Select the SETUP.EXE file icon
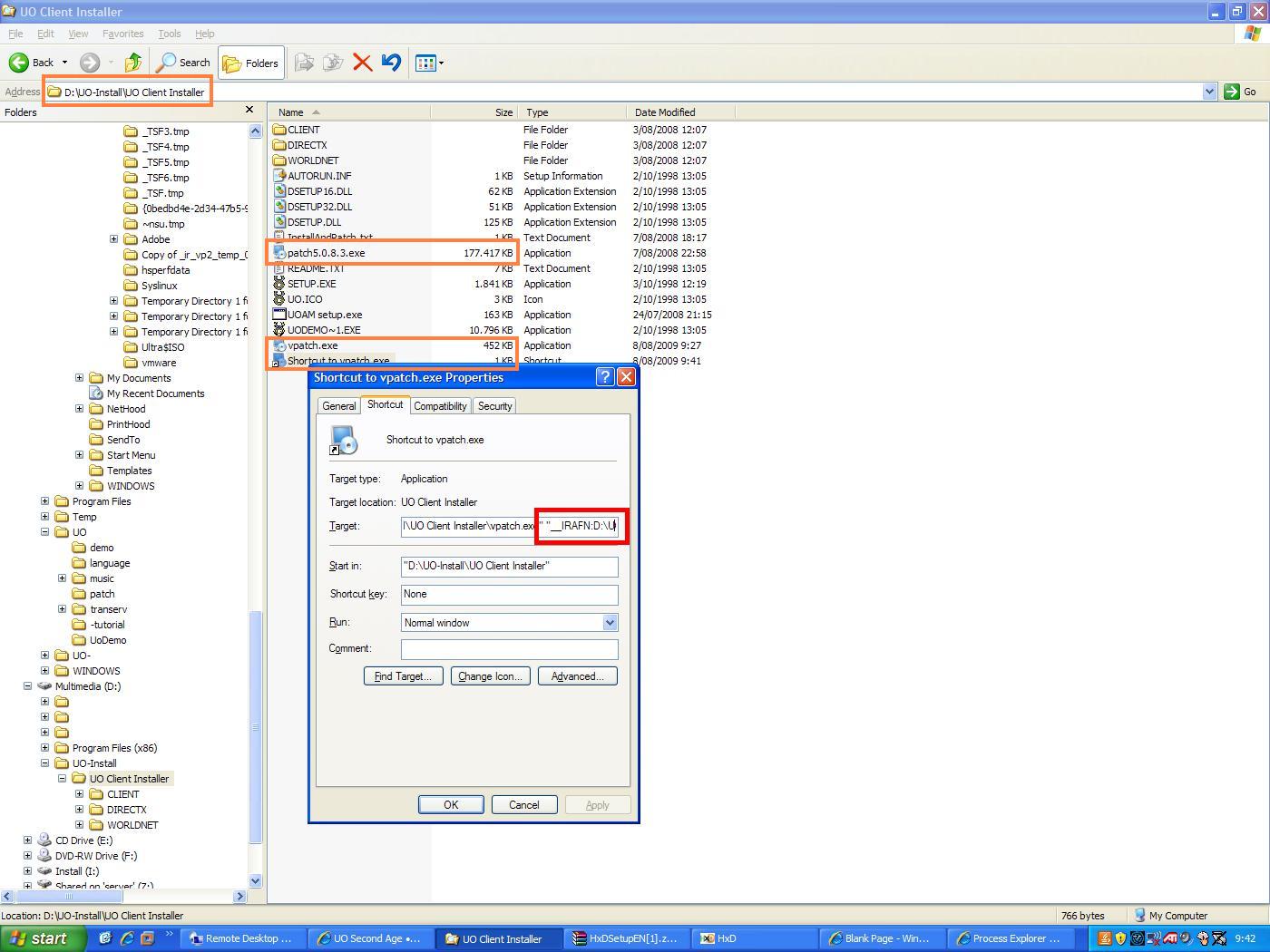 tap(279, 284)
